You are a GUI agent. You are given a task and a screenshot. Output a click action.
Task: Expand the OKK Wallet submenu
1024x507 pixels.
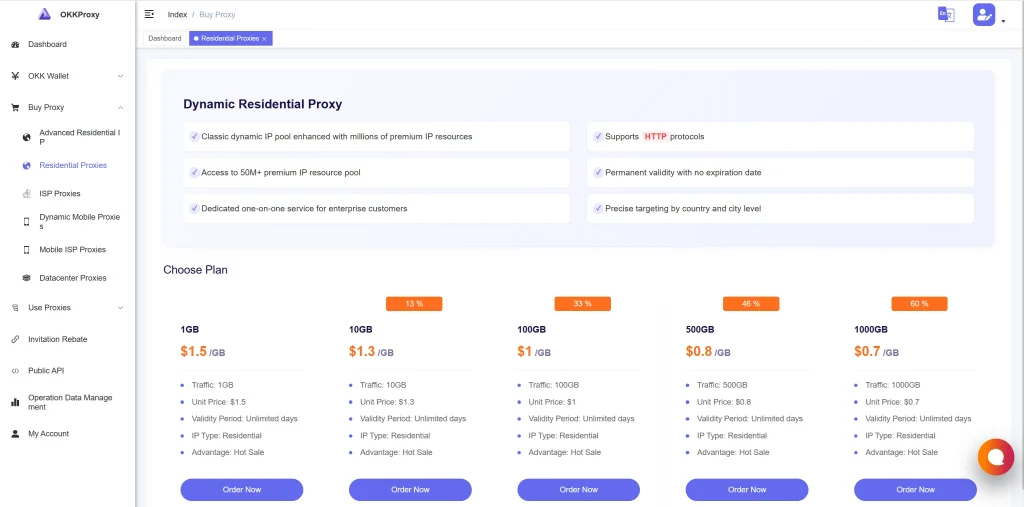[120, 76]
